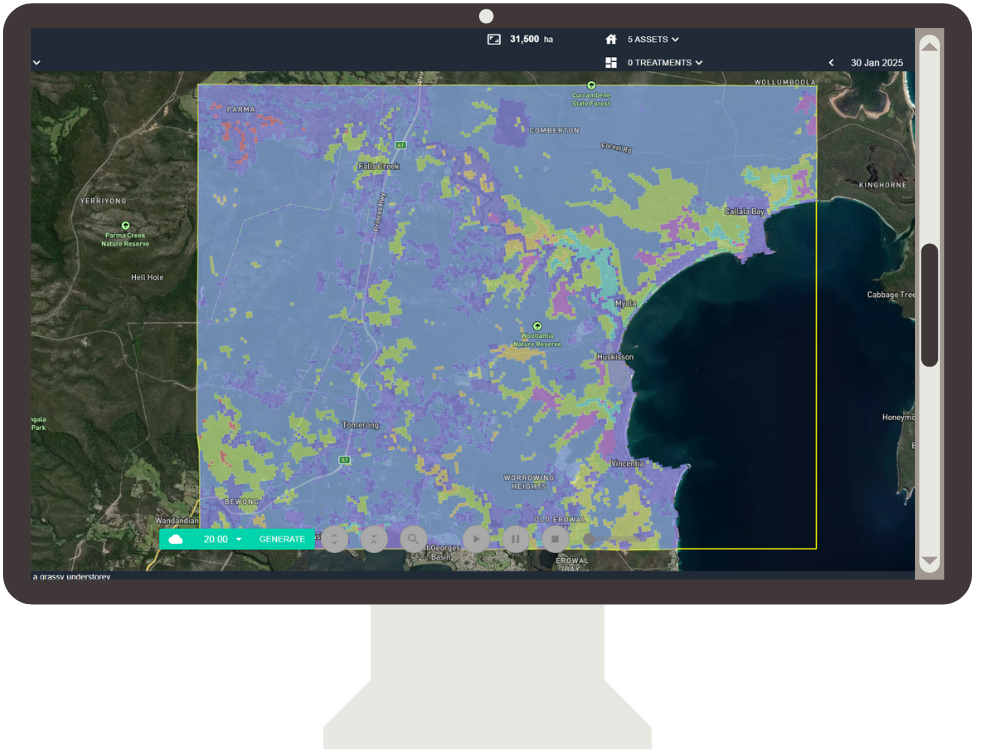This screenshot has width=1000, height=750.
Task: Click the Vincentia map label
Action: click(627, 464)
